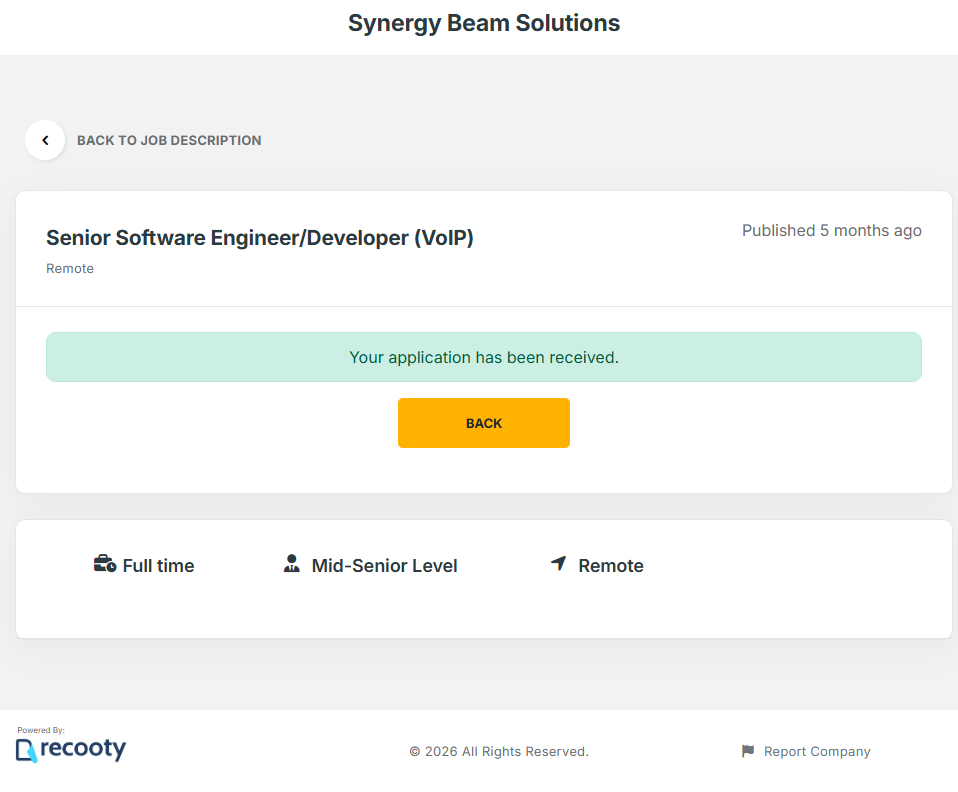Click the Senior Software Engineer/Developer (VoIP) title
Viewport: 958px width, 792px height.
coord(260,238)
